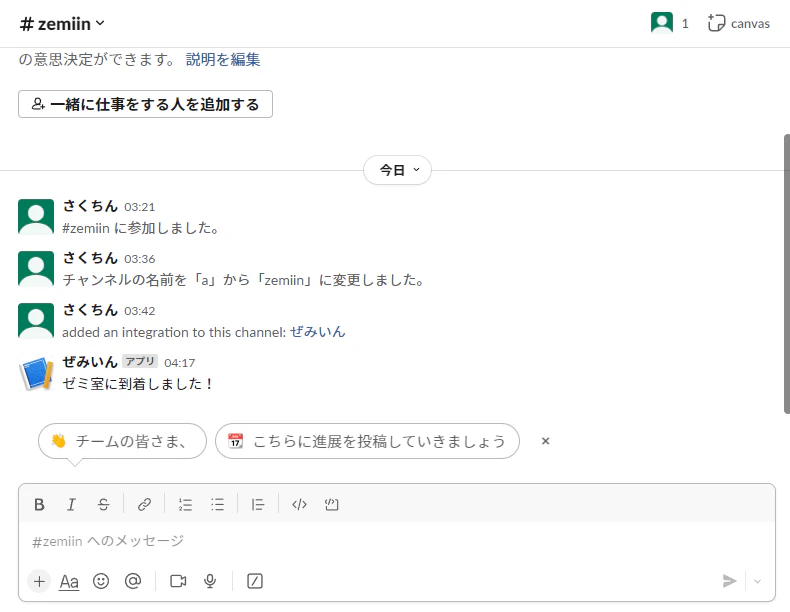Image resolution: width=790 pixels, height=612 pixels.
Task: Dismiss the message suggestions
Action: [545, 441]
